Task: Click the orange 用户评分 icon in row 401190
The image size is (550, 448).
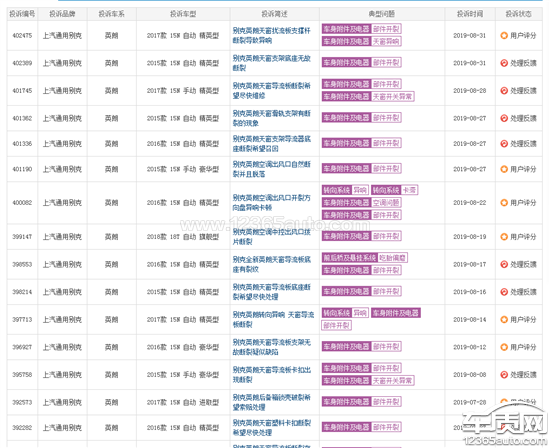Action: pyautogui.click(x=504, y=169)
